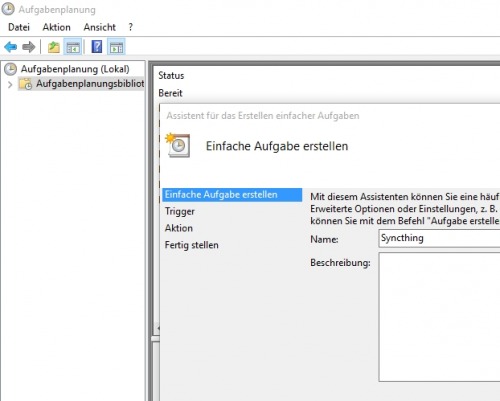Screen dimensions: 500x401
Task: Open the Datei menu
Action: [x=19, y=27]
